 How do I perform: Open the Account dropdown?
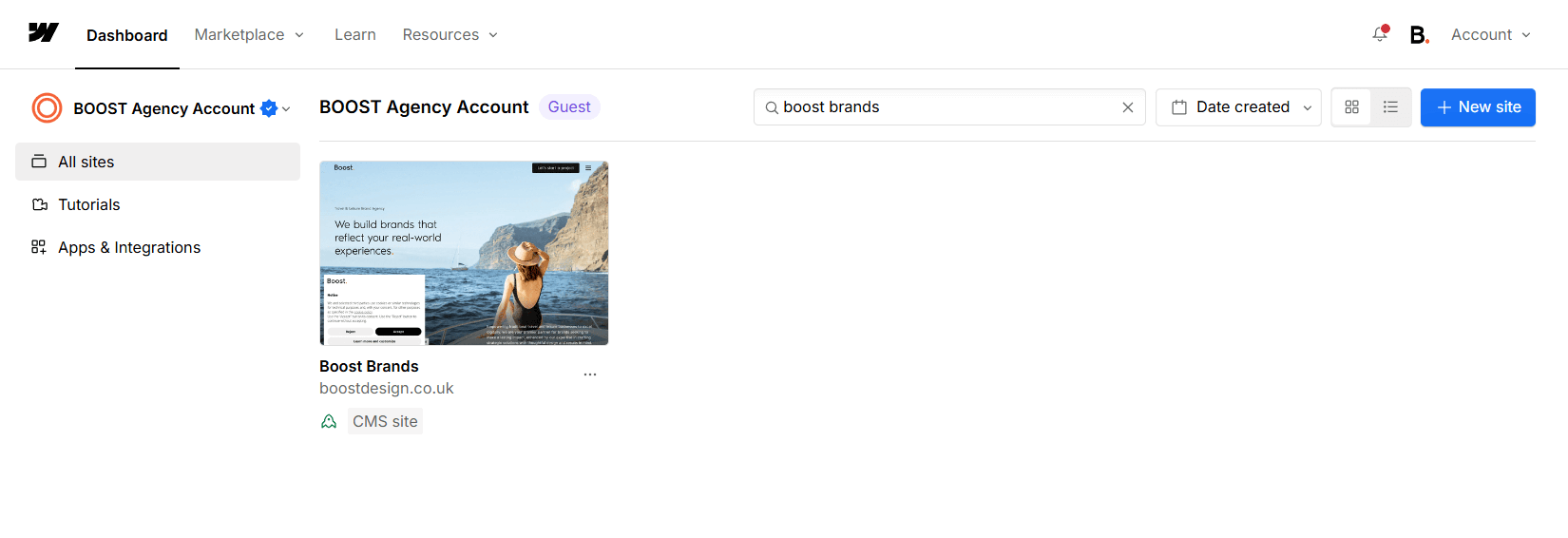(x=1491, y=35)
